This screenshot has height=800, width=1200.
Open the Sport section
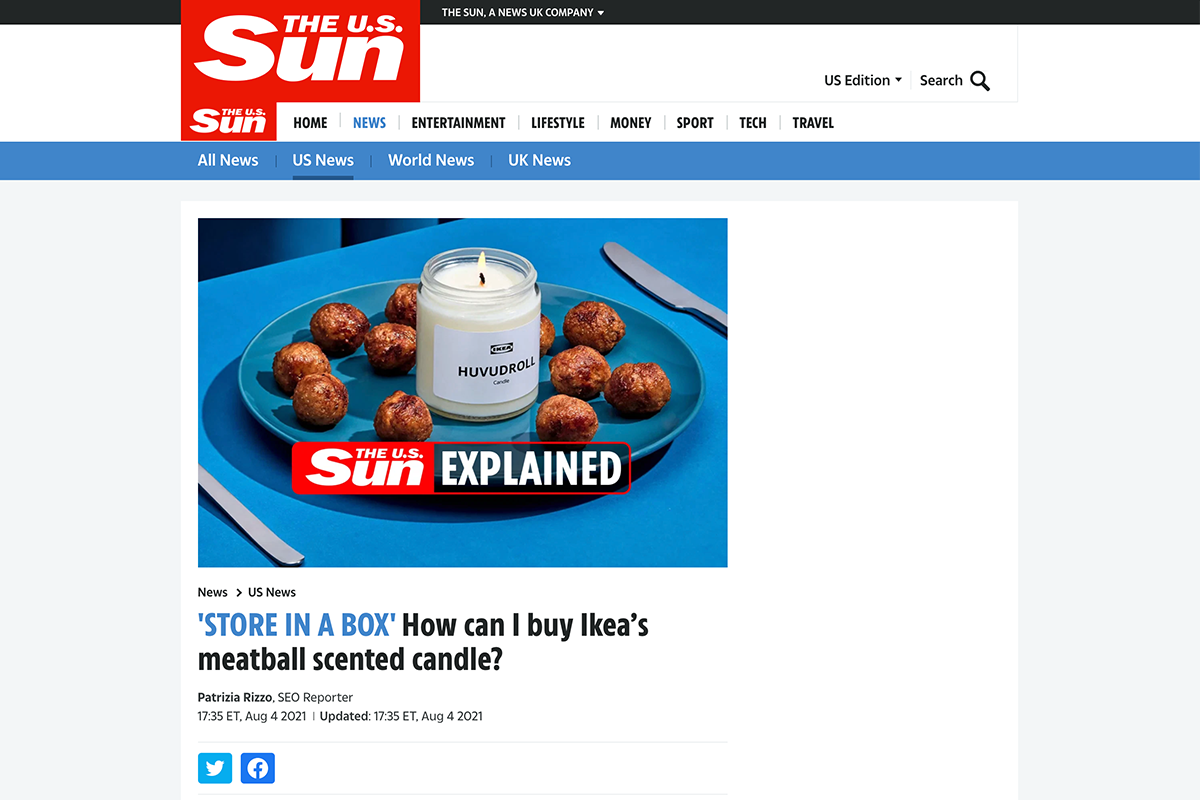point(695,123)
